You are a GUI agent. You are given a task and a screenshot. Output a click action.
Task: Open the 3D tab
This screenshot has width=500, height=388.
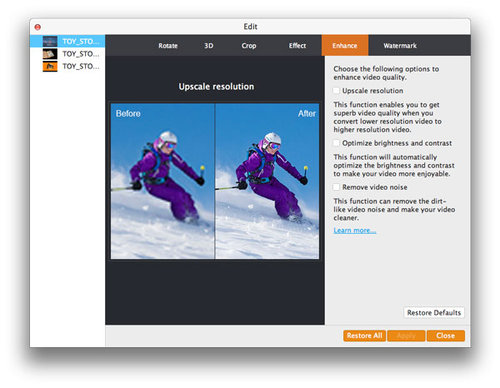coord(209,46)
